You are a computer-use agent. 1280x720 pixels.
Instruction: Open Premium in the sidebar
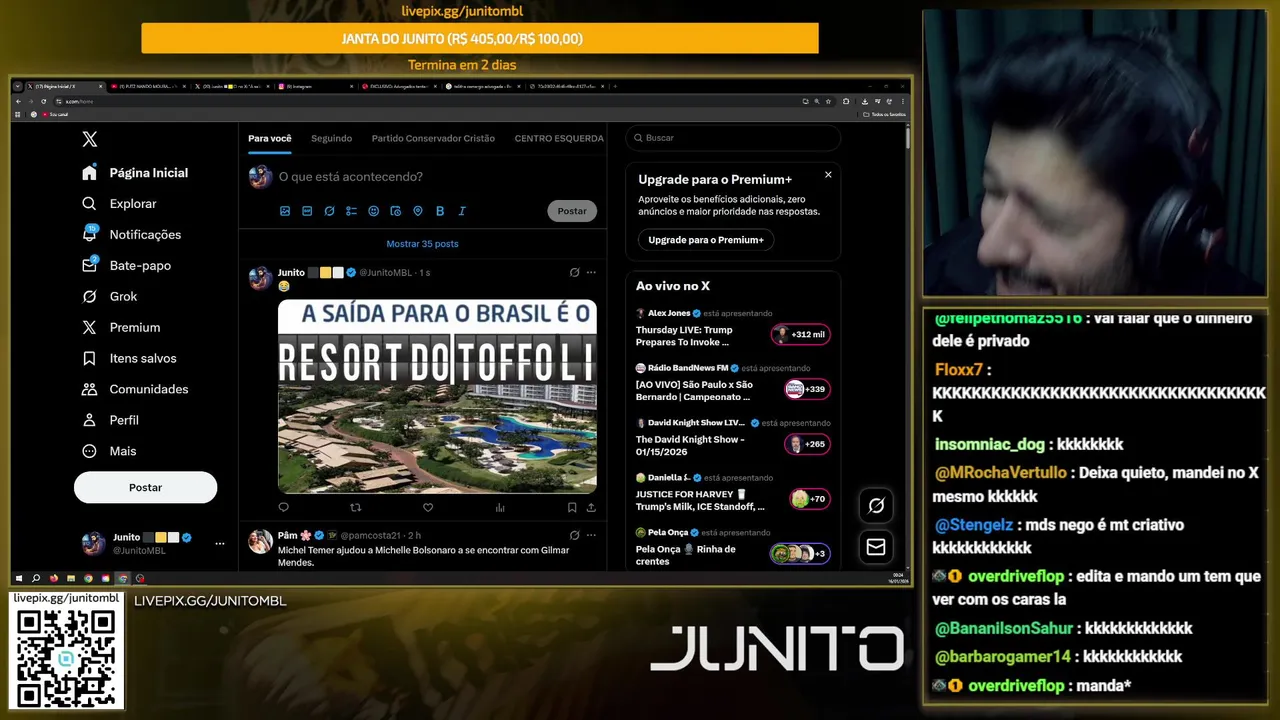coord(120,328)
